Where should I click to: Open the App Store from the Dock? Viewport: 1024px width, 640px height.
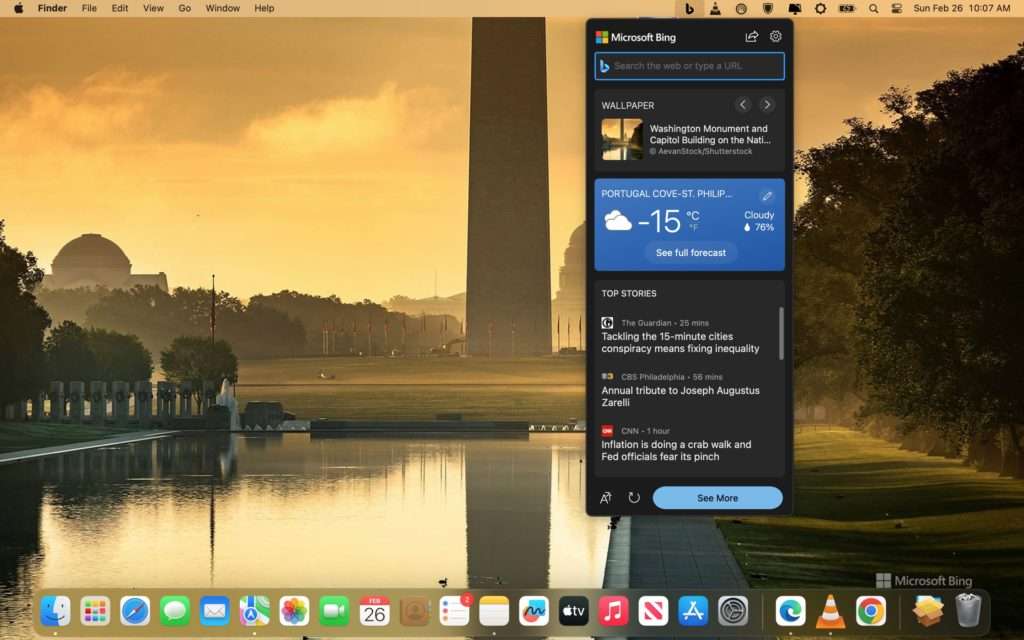(693, 611)
